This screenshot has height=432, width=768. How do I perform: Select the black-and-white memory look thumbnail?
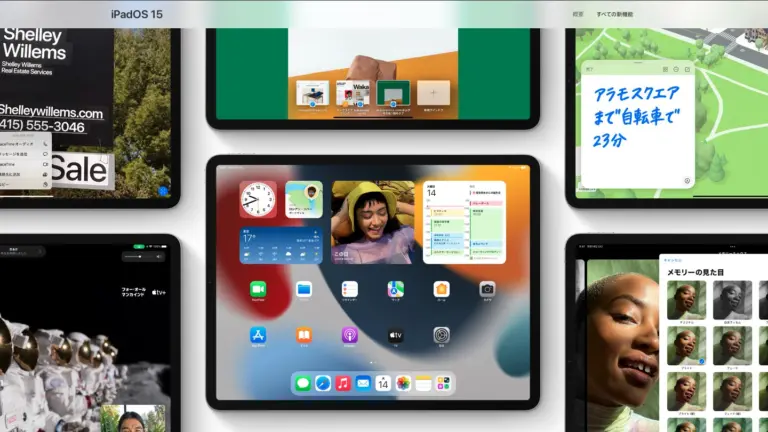[x=732, y=300]
